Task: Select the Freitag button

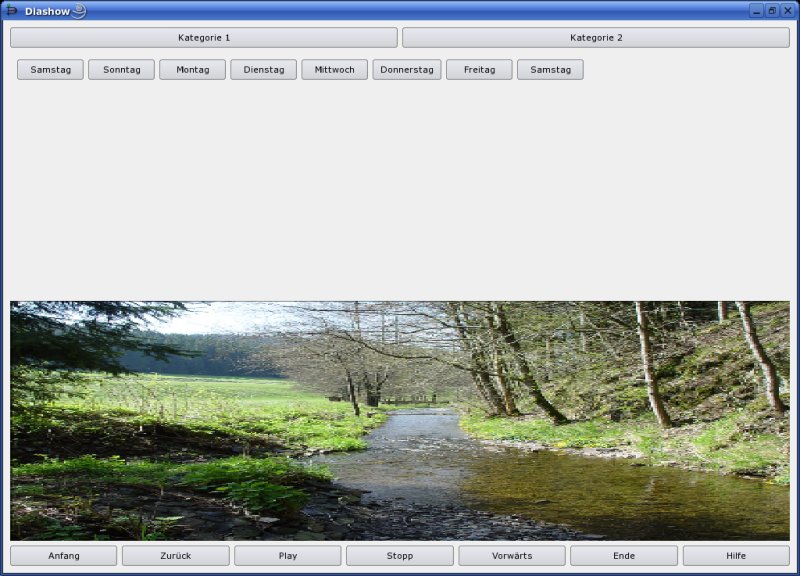Action: tap(479, 70)
